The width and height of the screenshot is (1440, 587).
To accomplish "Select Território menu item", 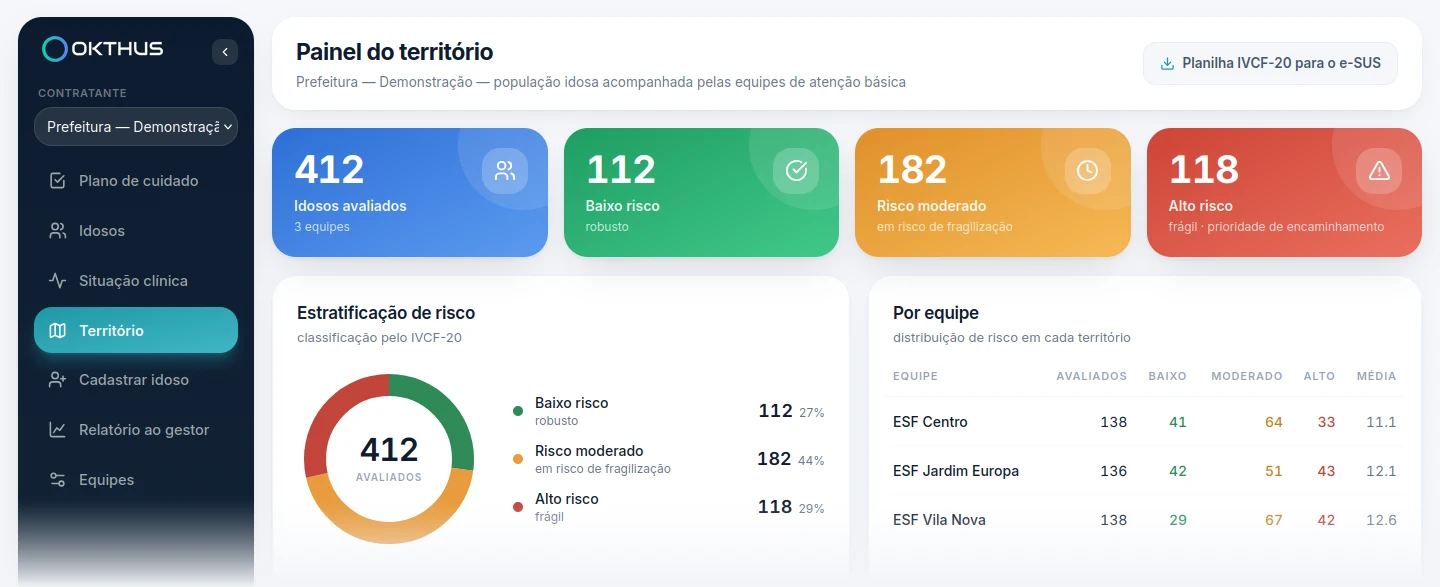I will coord(136,330).
